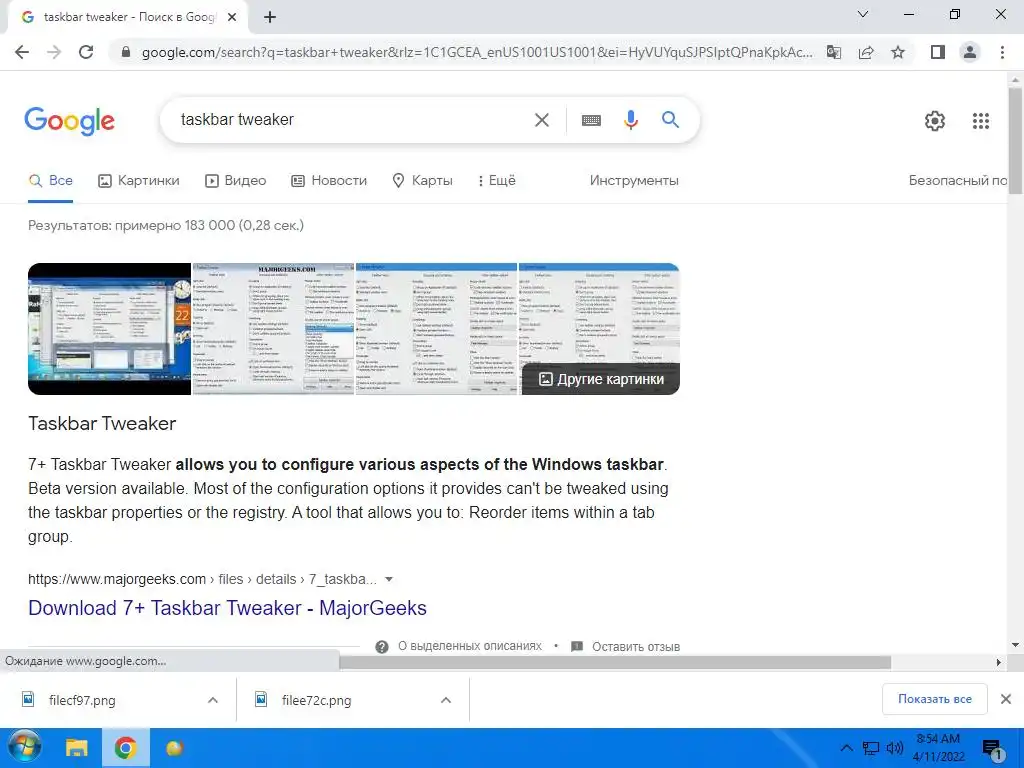Image resolution: width=1024 pixels, height=768 pixels.
Task: Open the first Windows 7 desktop thumbnail
Action: (110, 328)
